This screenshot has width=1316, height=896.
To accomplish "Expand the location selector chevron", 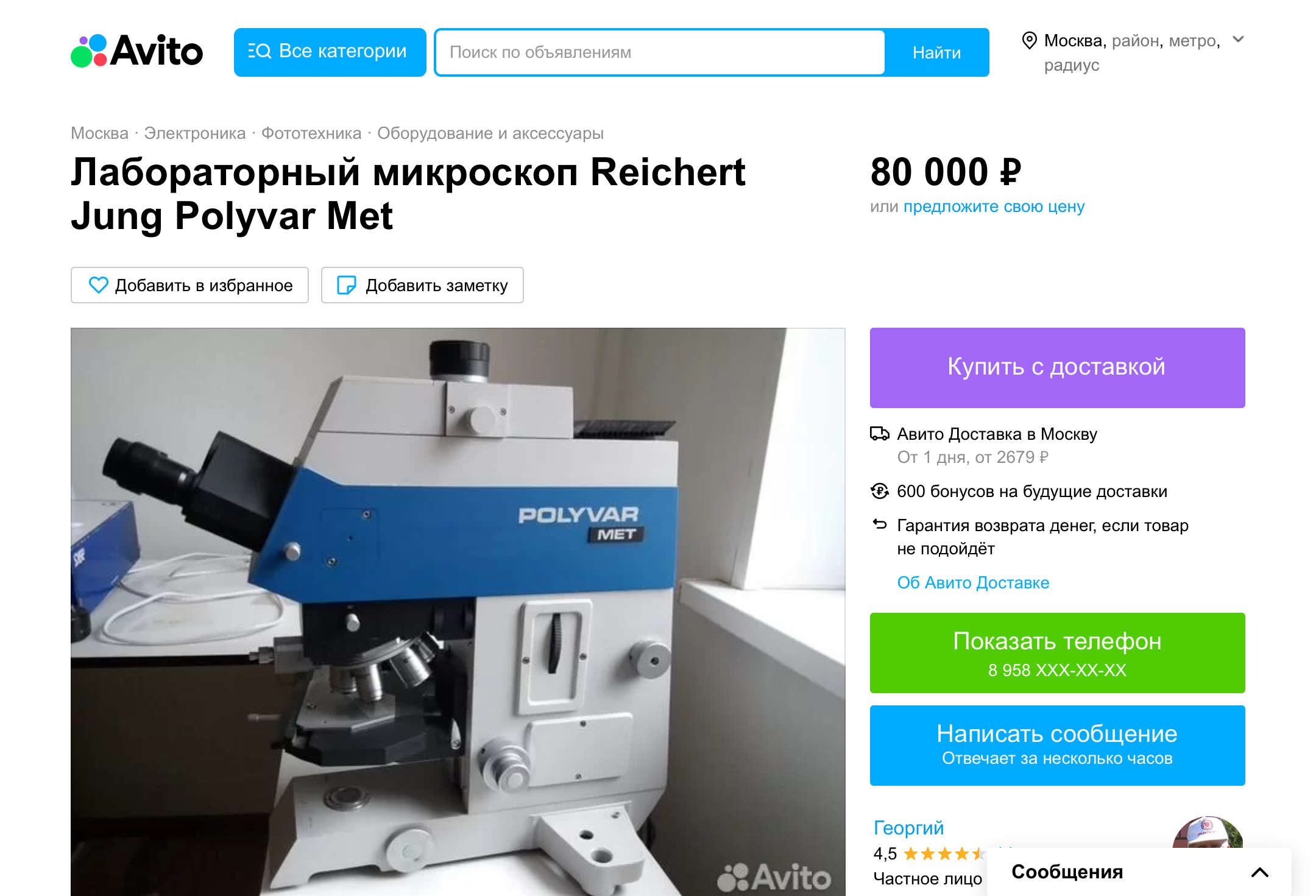I will click(1238, 40).
